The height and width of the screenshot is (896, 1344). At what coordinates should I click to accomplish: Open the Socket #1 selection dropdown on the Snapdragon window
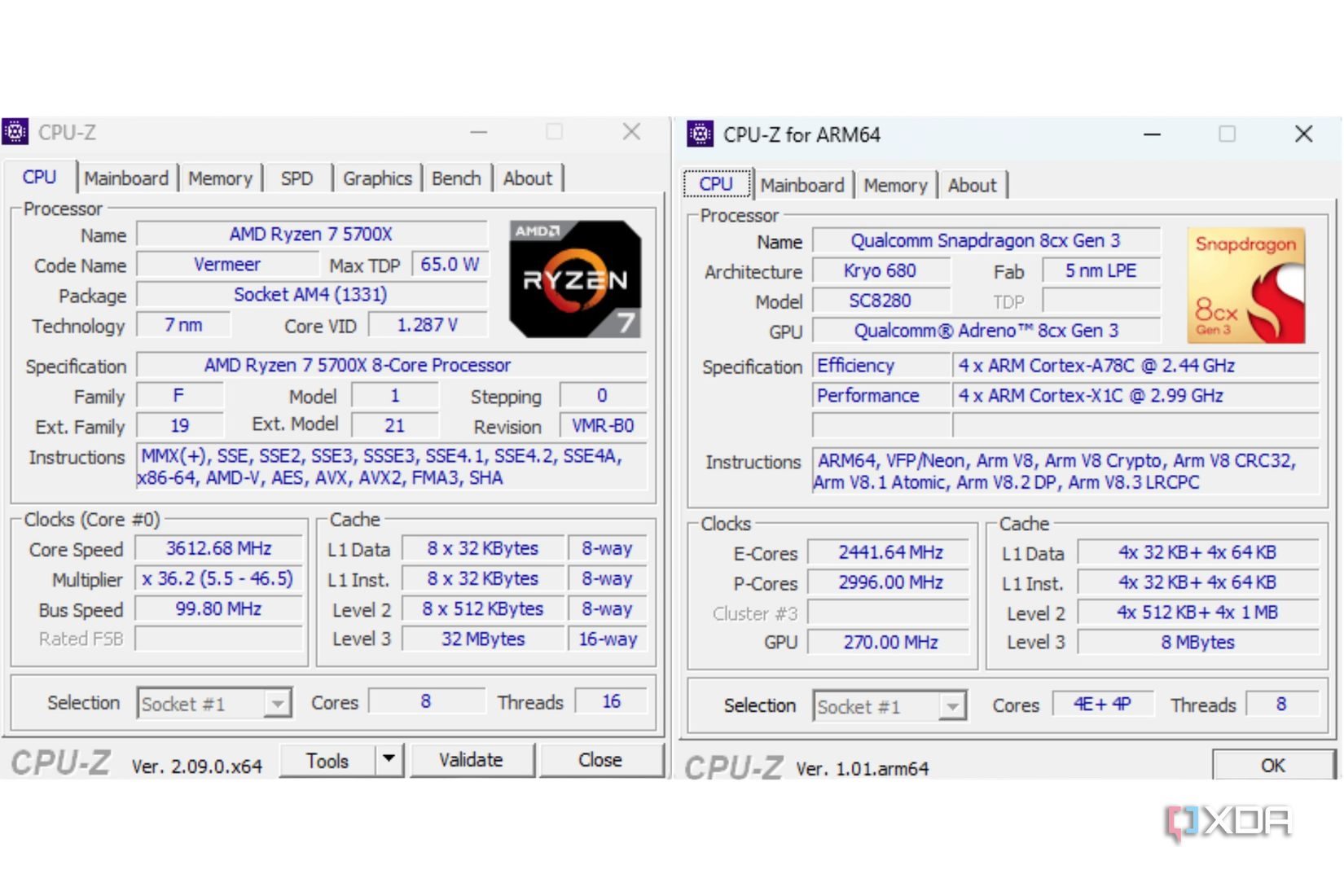point(951,706)
